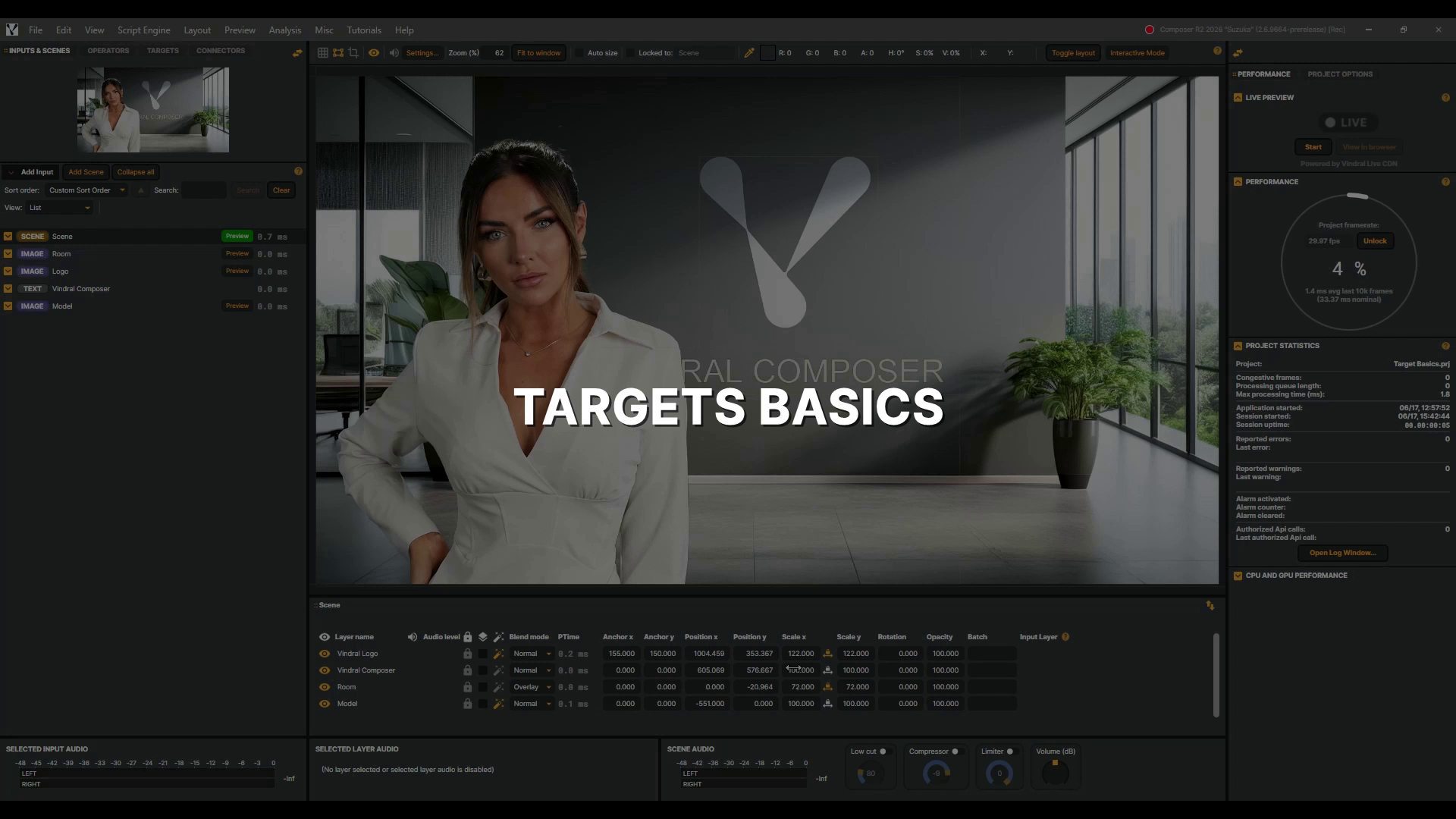The width and height of the screenshot is (1456, 819).
Task: Open help for the inputs list
Action: 298,171
